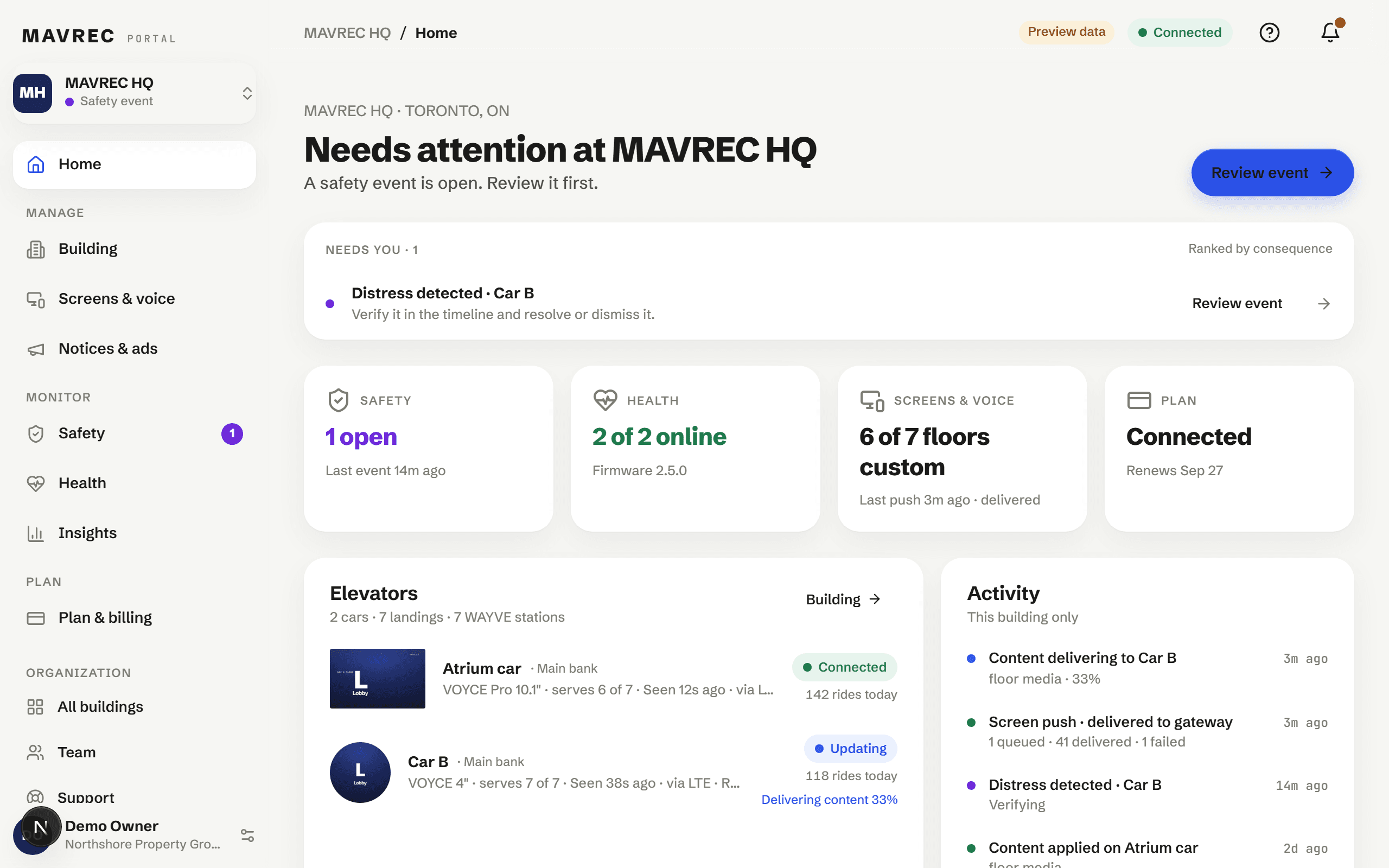Open the 6 of 7 floors custom card
1389x868 pixels.
pyautogui.click(x=962, y=448)
